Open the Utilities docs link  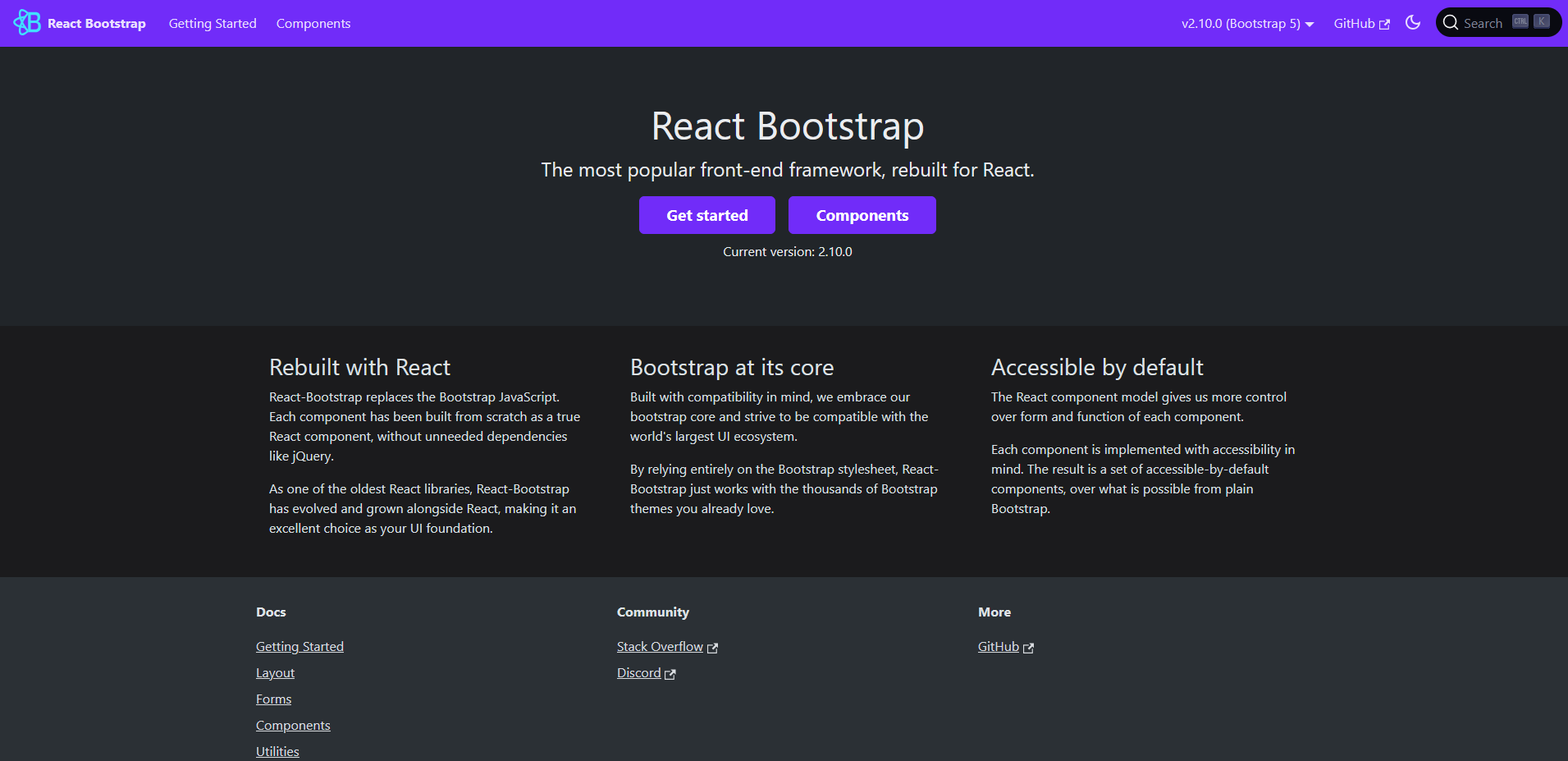pos(277,752)
